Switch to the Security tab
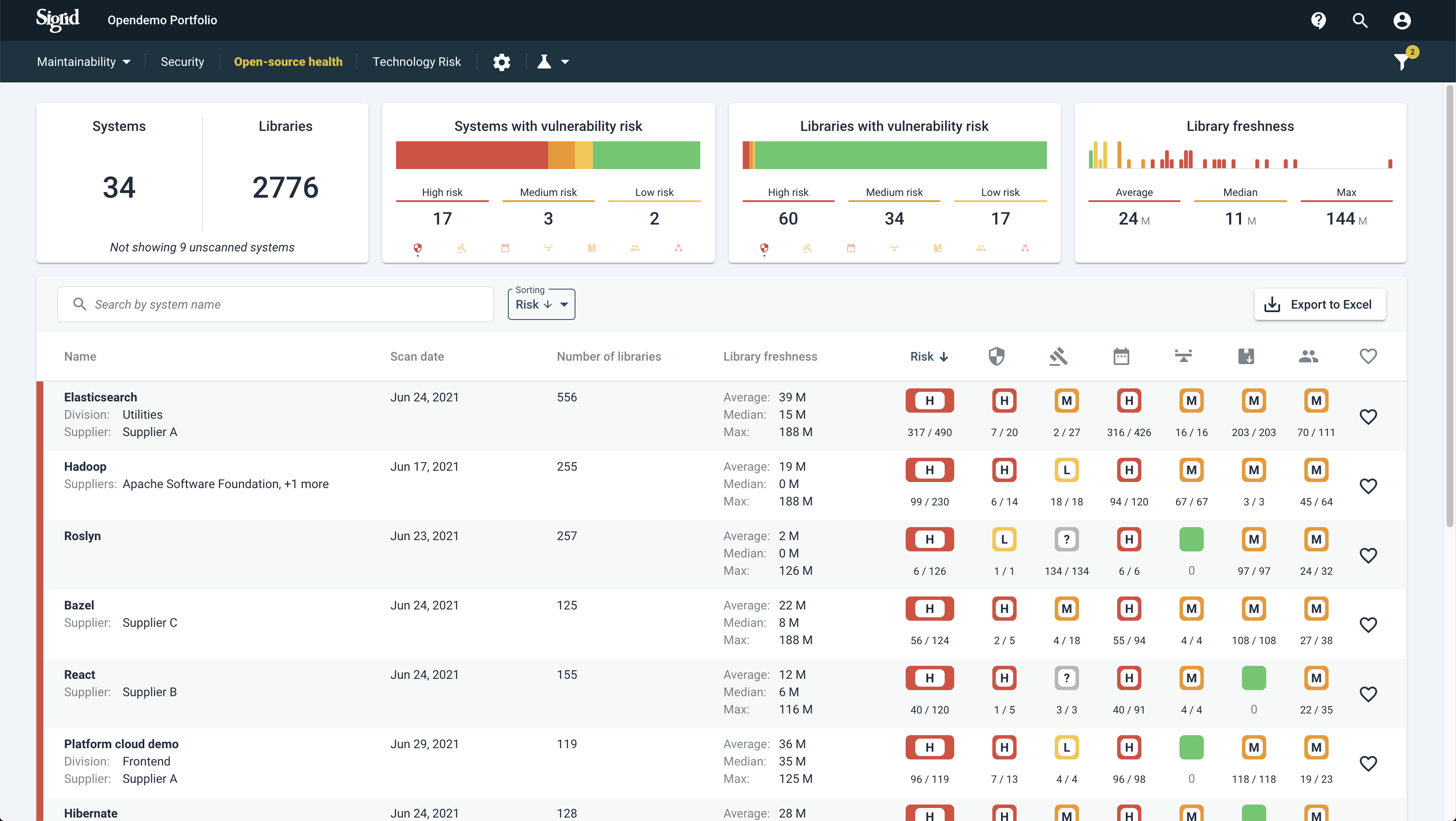 pyautogui.click(x=182, y=62)
